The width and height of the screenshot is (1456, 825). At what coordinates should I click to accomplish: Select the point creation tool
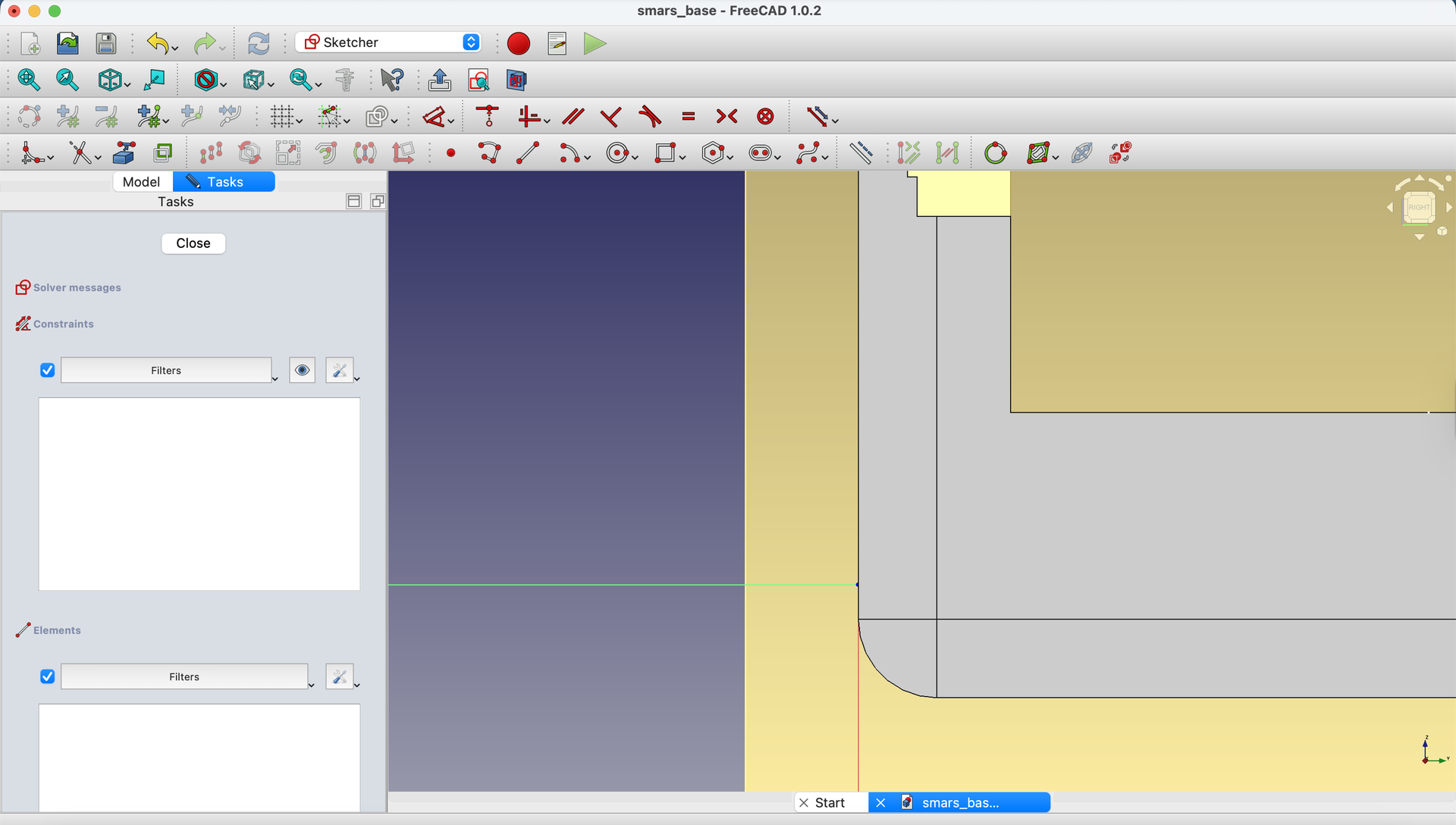451,153
